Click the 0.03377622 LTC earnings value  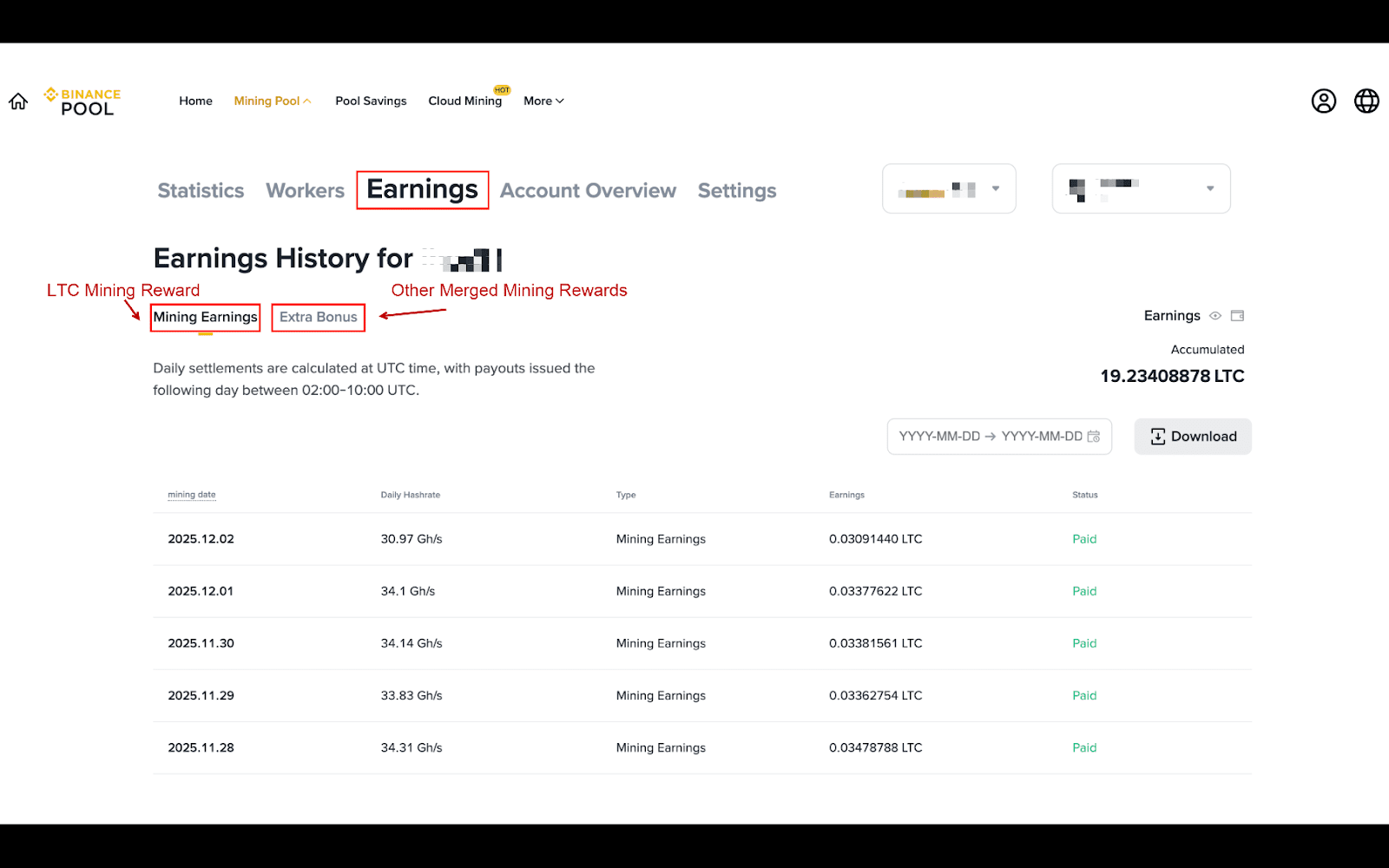875,591
